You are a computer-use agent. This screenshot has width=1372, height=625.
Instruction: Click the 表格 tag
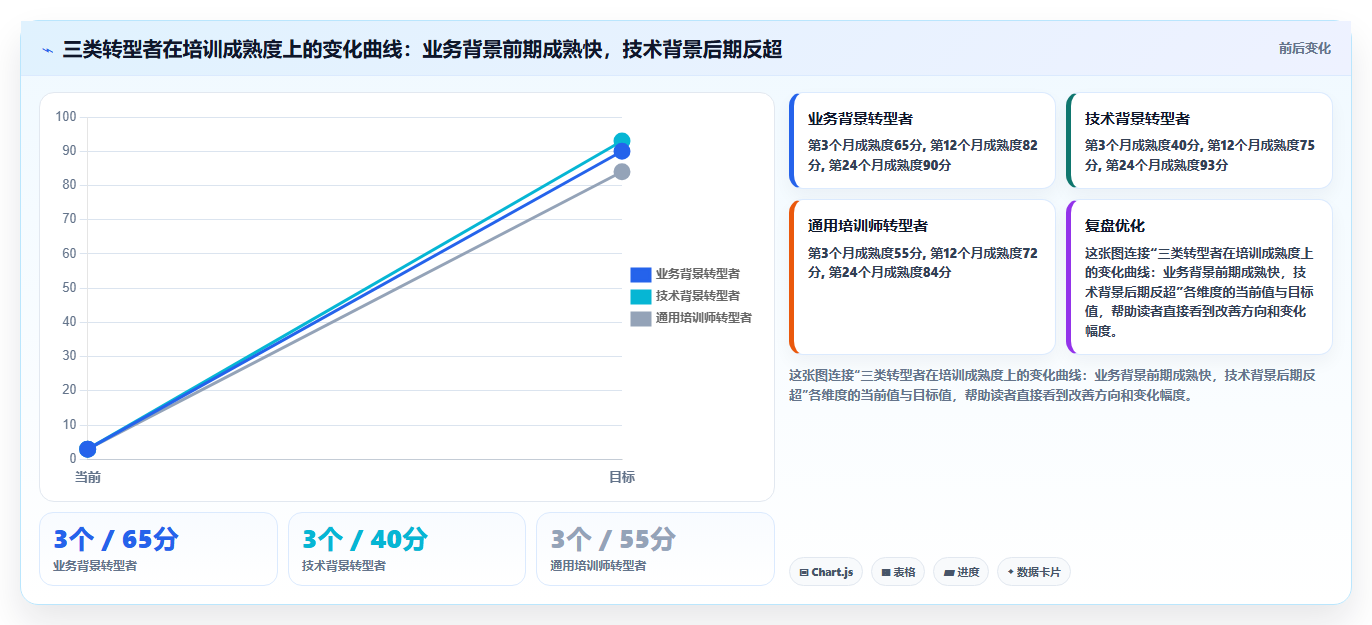pyautogui.click(x=898, y=572)
